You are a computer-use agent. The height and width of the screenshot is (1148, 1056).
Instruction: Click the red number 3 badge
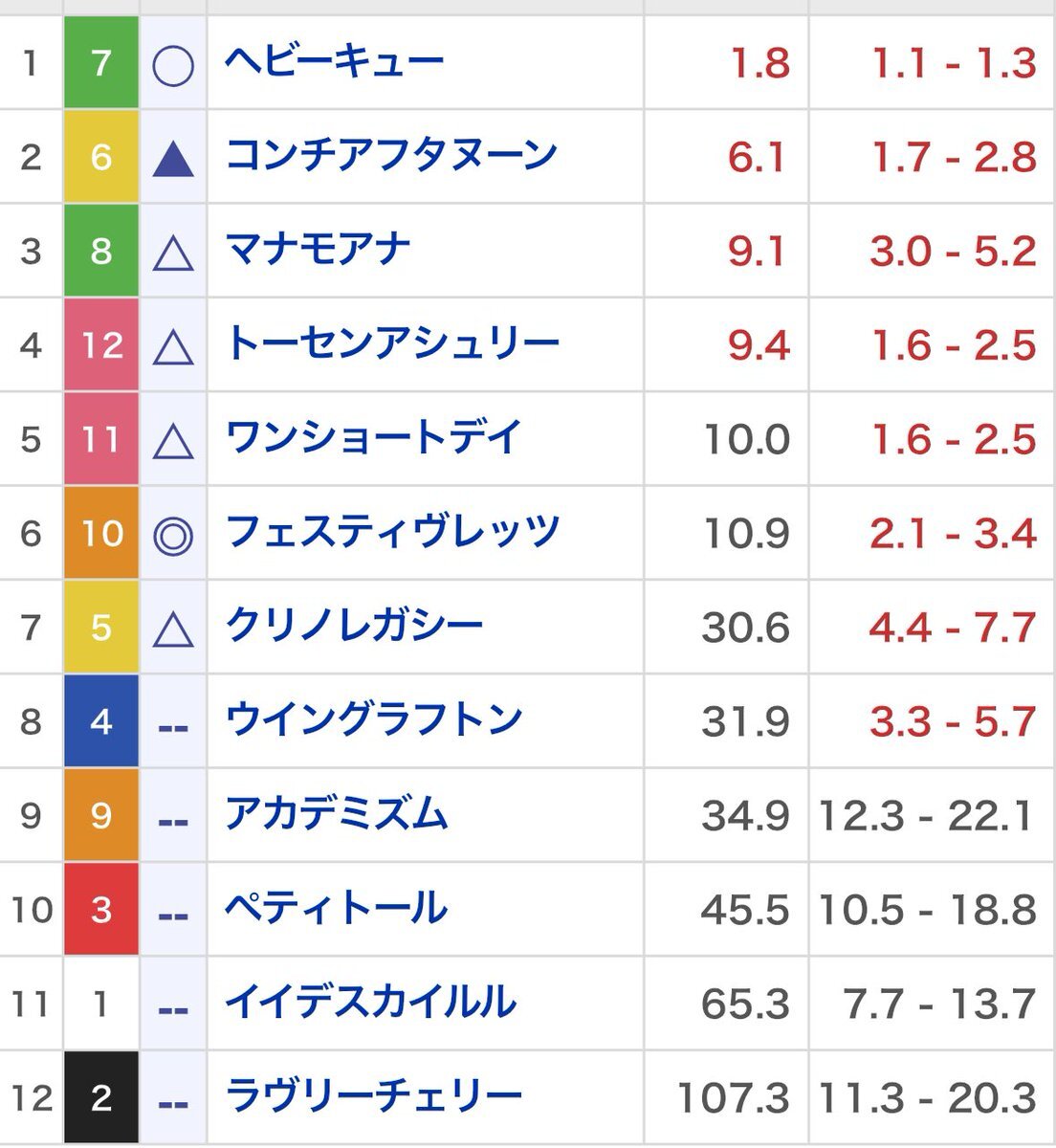[x=101, y=909]
